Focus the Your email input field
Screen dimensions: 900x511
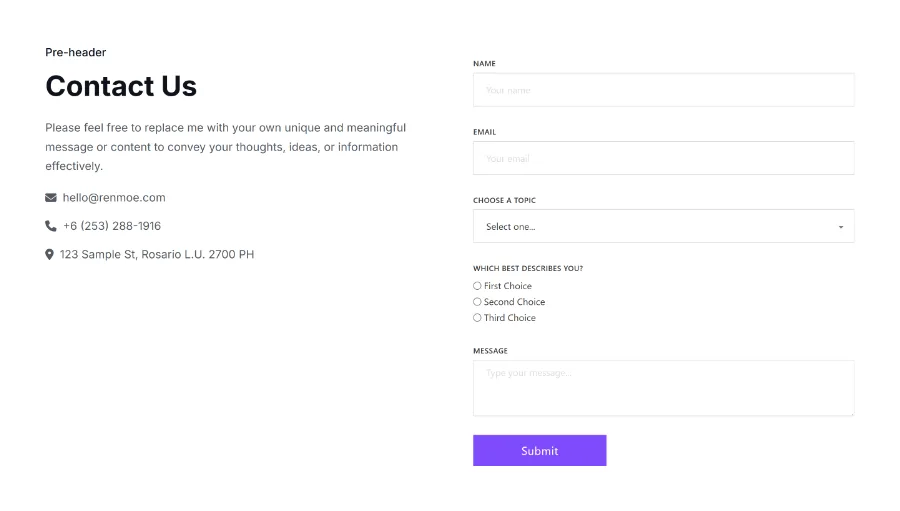(663, 158)
